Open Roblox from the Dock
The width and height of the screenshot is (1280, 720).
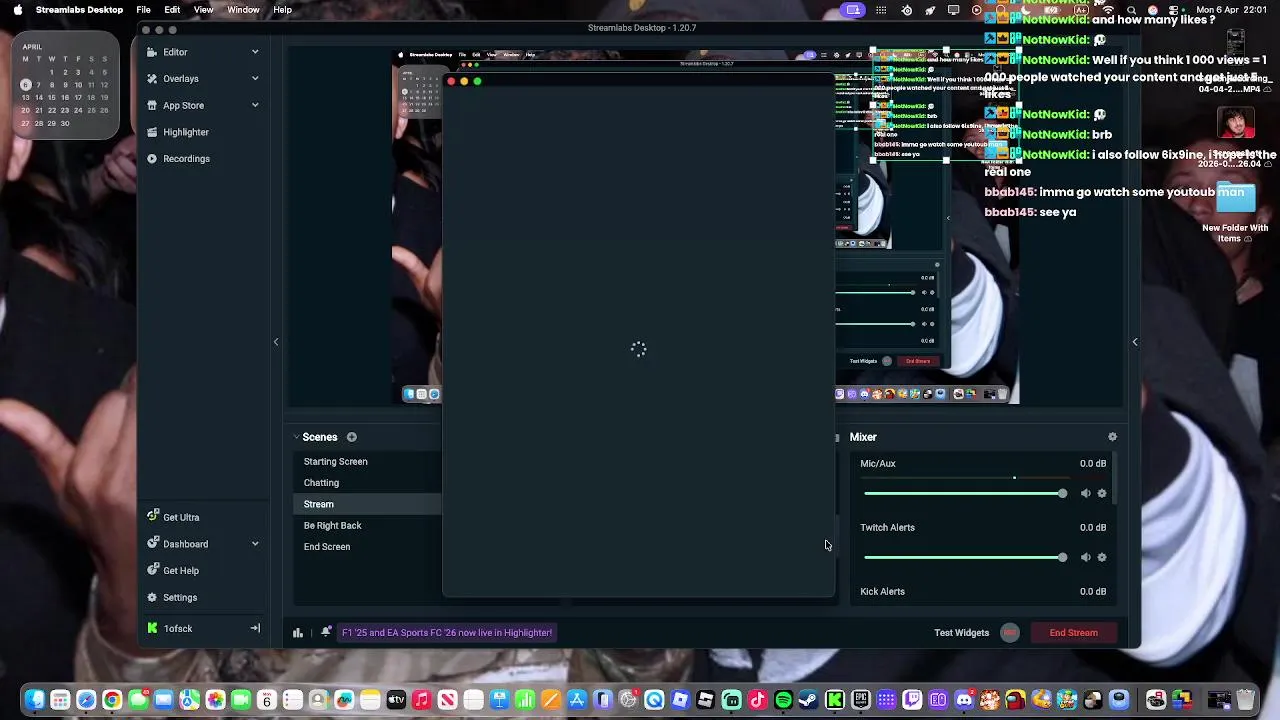(x=705, y=700)
